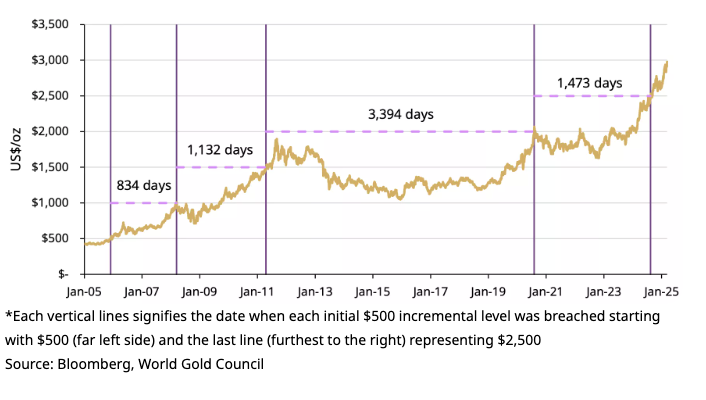
Task: Select the $1,000 y-axis tick label
Action: tap(47, 202)
